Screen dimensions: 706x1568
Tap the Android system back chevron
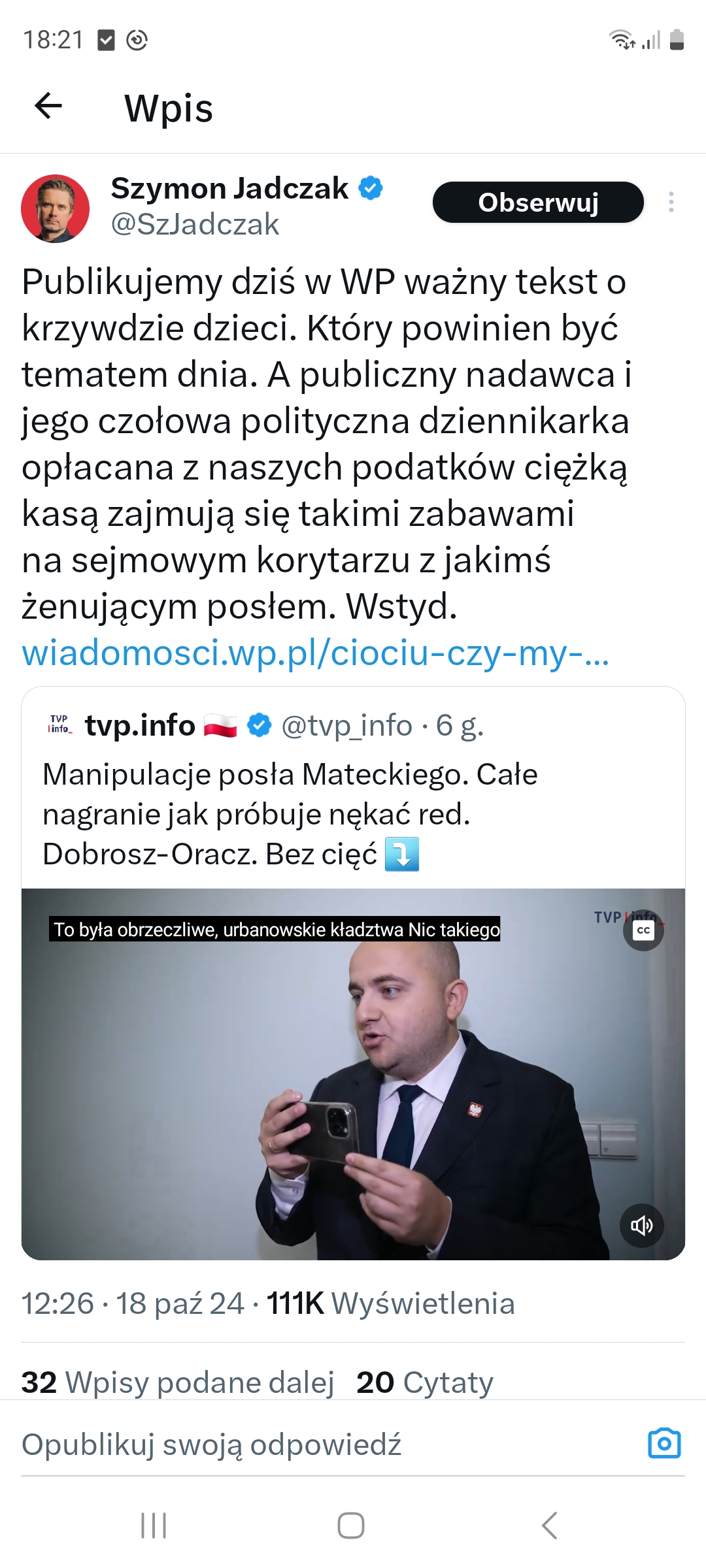[x=550, y=1526]
